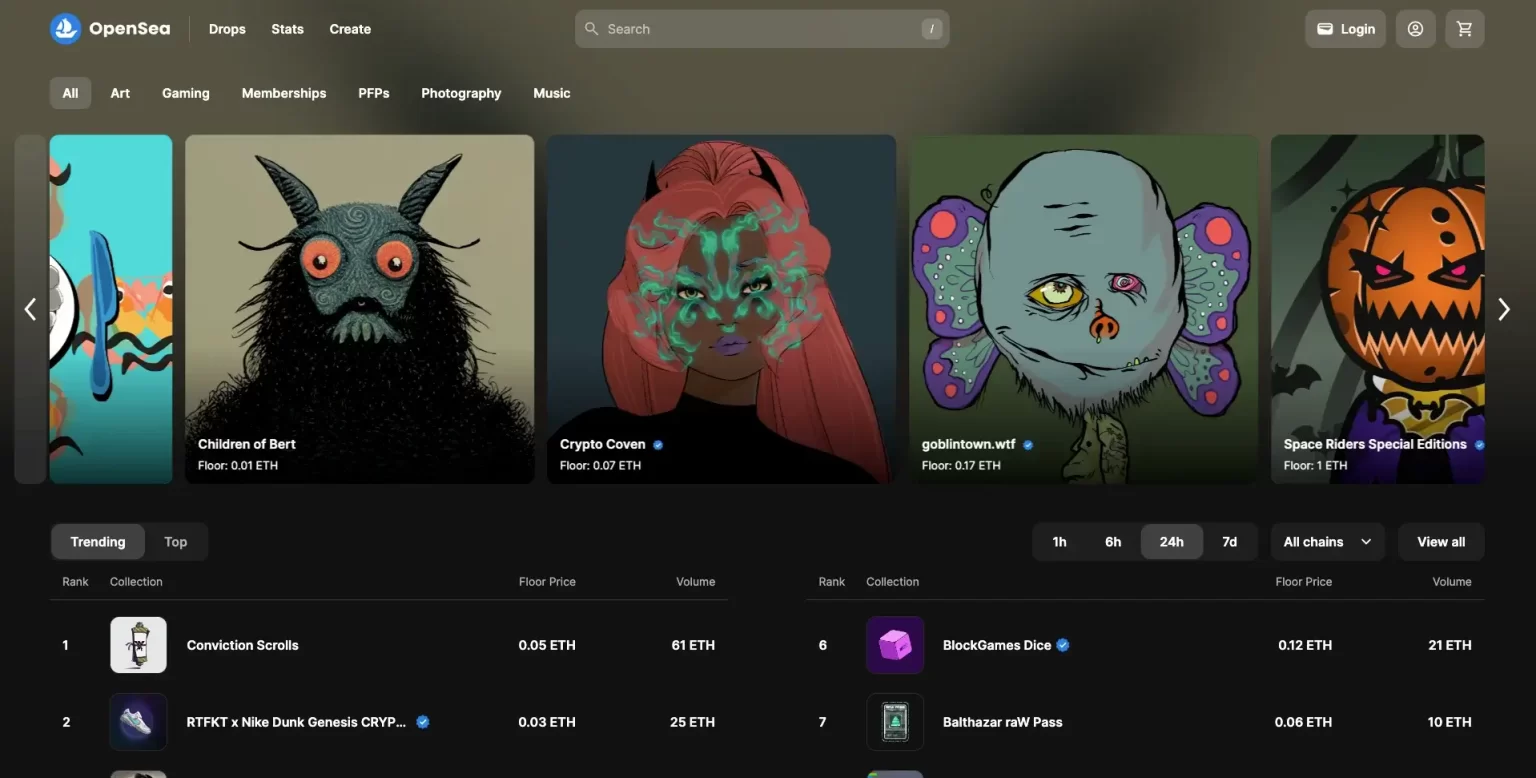This screenshot has height=778, width=1536.
Task: Switch to the Top rankings toggle
Action: pyautogui.click(x=176, y=542)
